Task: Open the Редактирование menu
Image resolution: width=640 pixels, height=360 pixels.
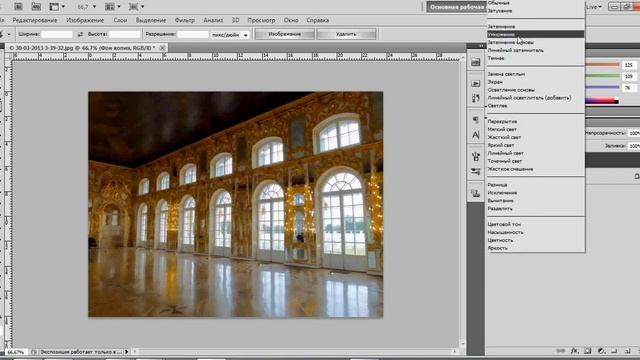Action: [x=35, y=20]
